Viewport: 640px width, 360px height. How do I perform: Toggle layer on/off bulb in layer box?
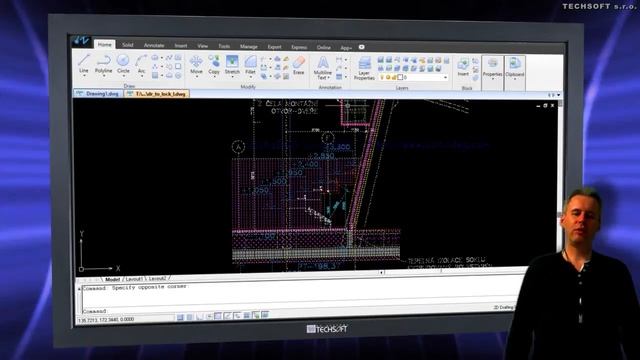coord(382,77)
